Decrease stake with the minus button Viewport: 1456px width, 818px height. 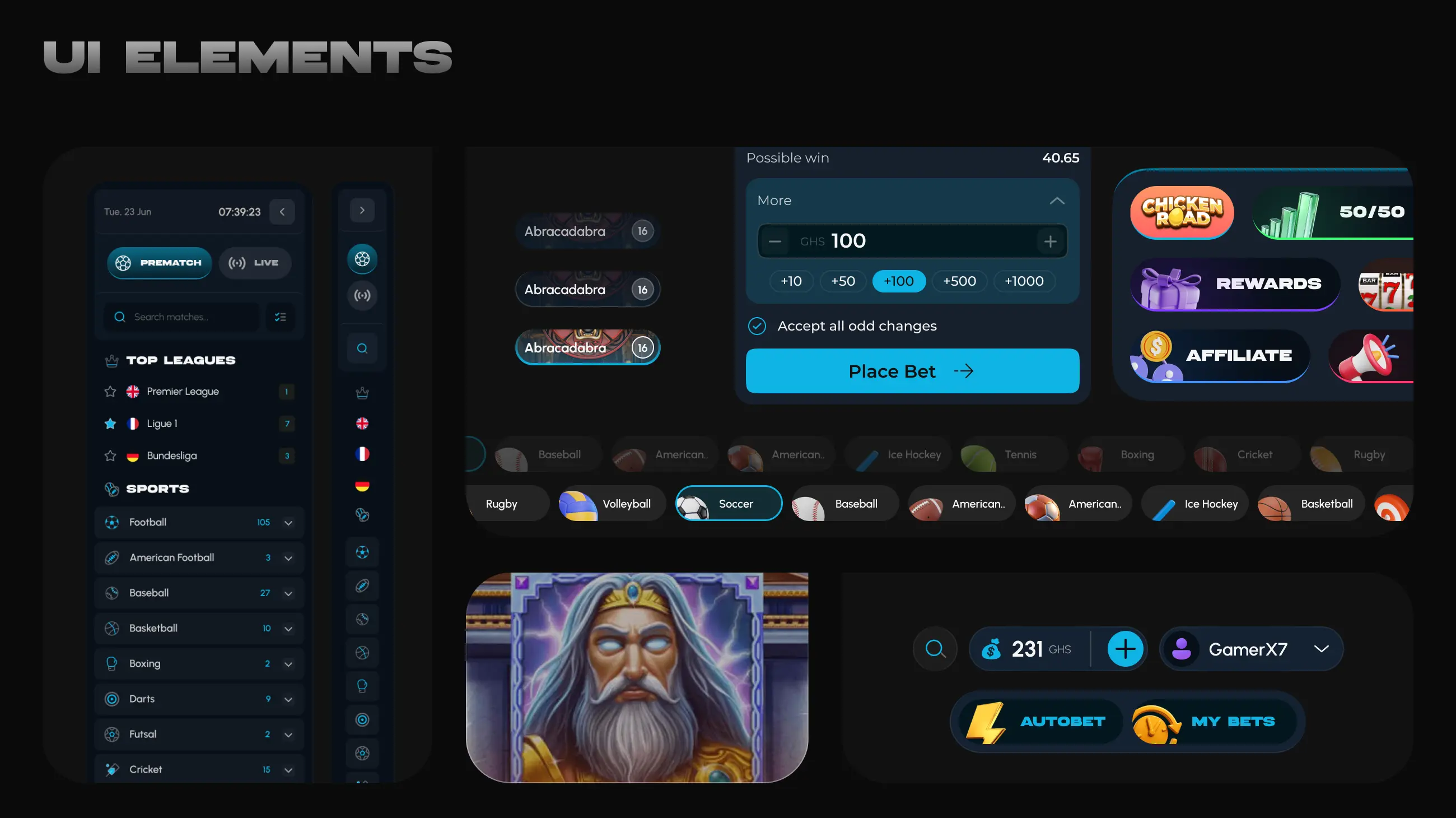(x=775, y=241)
